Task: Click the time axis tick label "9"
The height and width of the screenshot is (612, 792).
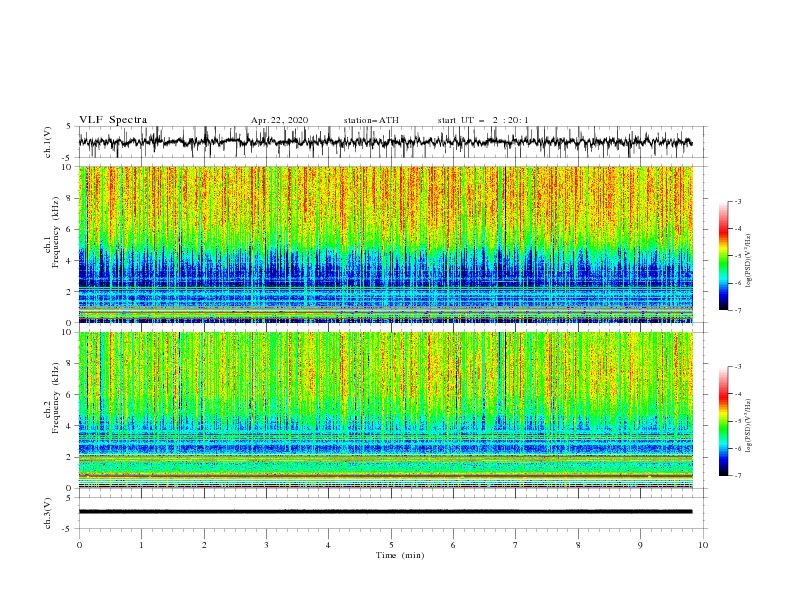Action: (x=640, y=545)
